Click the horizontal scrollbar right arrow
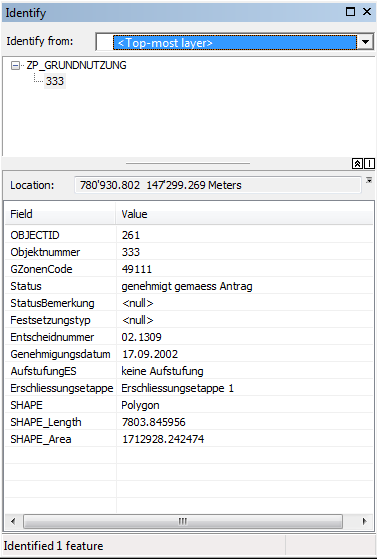 click(365, 522)
